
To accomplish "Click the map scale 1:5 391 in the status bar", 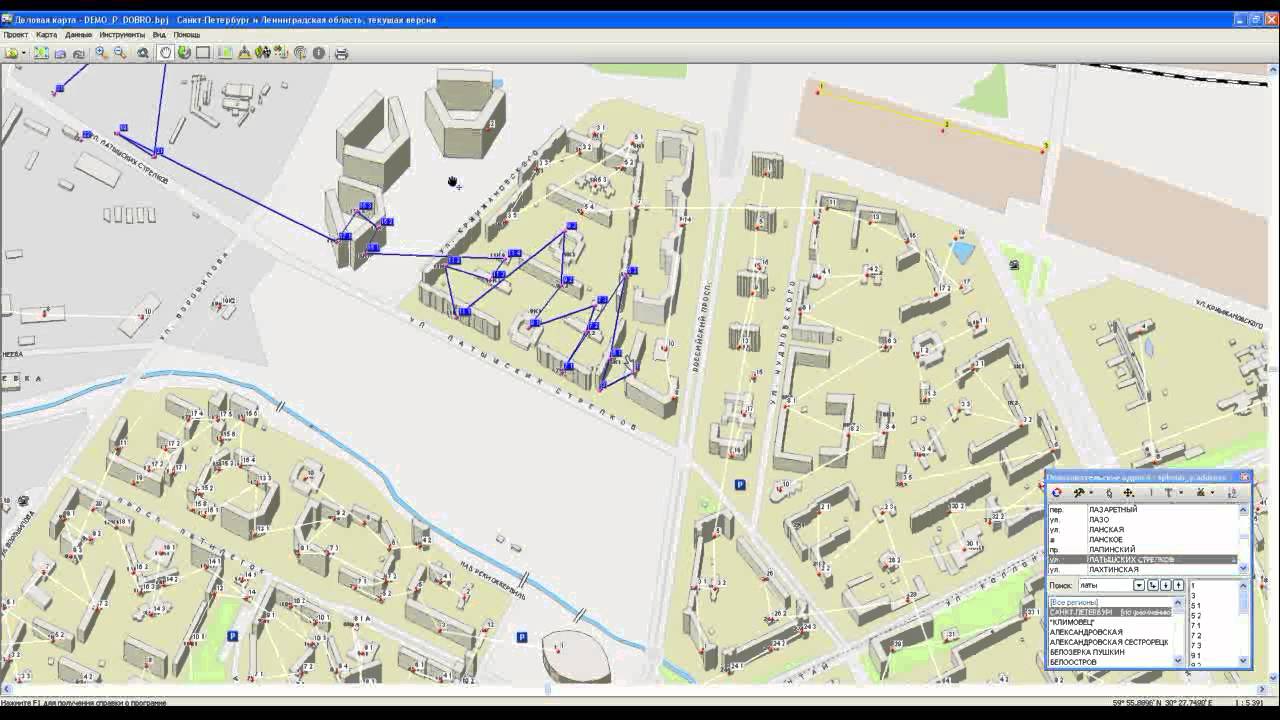I will pos(1251,702).
